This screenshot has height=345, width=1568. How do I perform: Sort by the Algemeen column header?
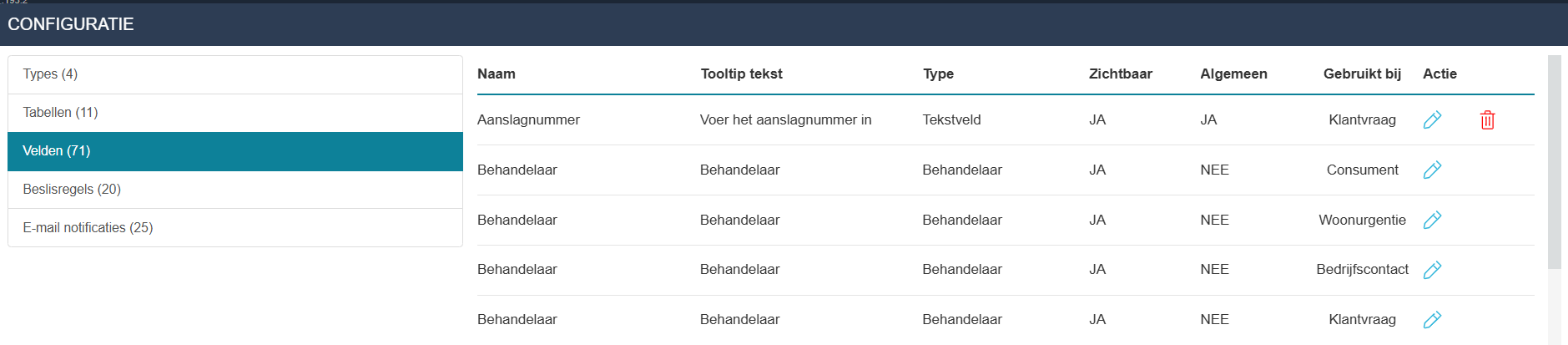pos(1233,74)
